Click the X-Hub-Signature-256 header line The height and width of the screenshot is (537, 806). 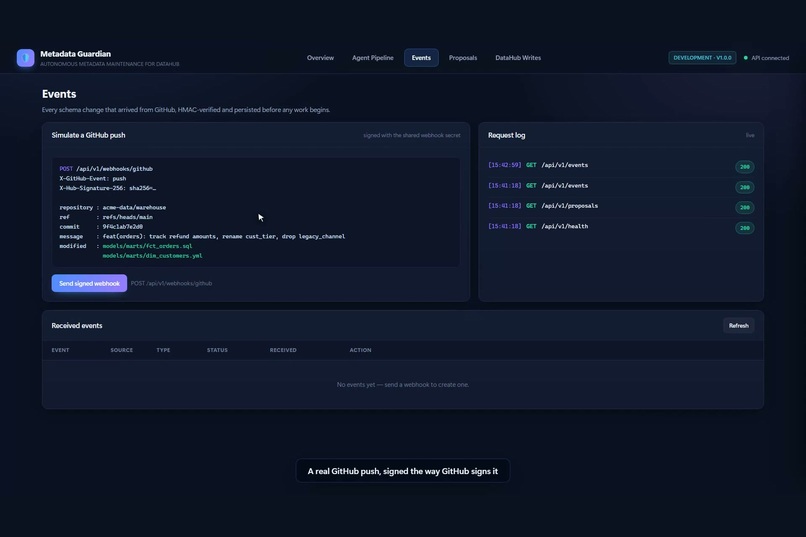[x=107, y=188]
